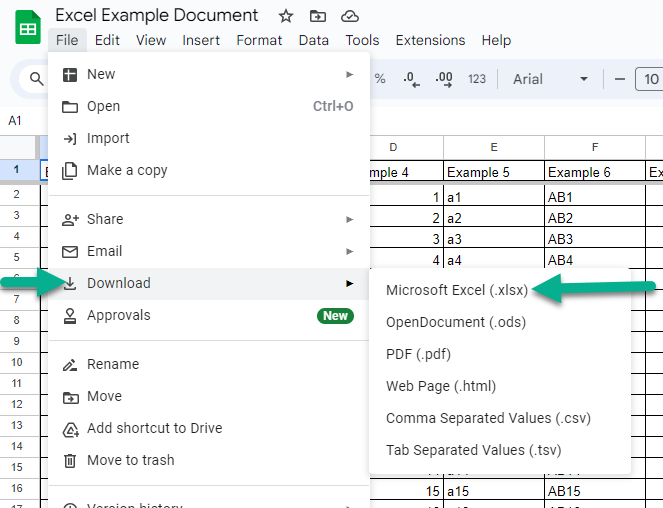Click the Make a copy icon

70,171
